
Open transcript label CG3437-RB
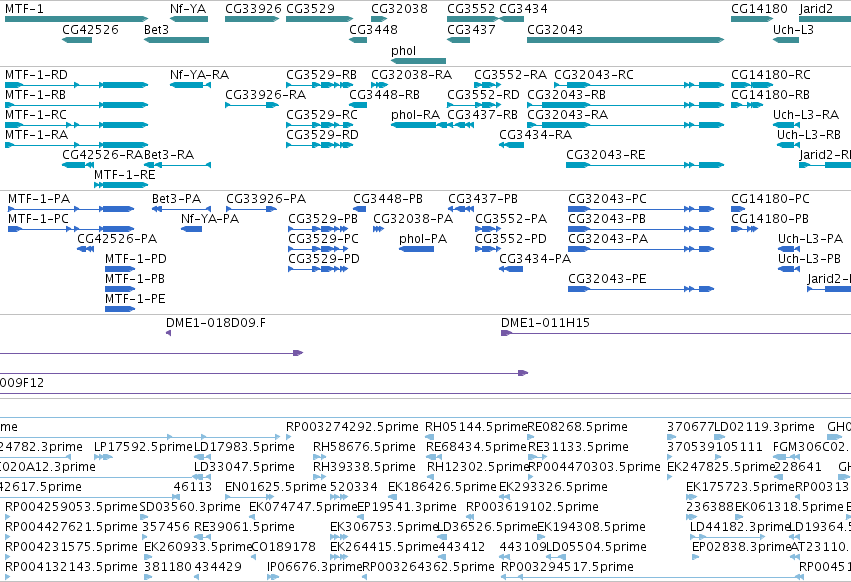(482, 115)
